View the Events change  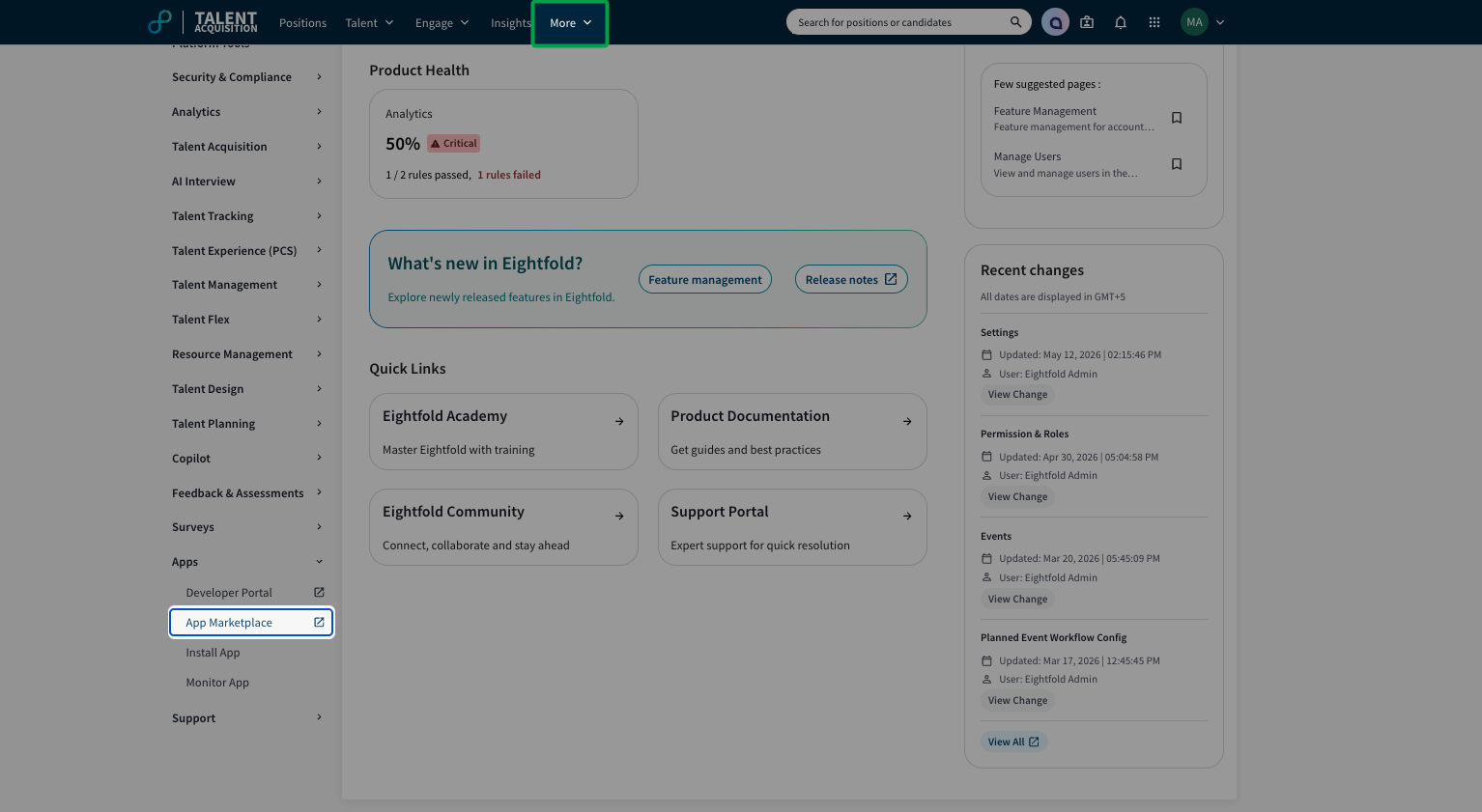tap(1017, 600)
